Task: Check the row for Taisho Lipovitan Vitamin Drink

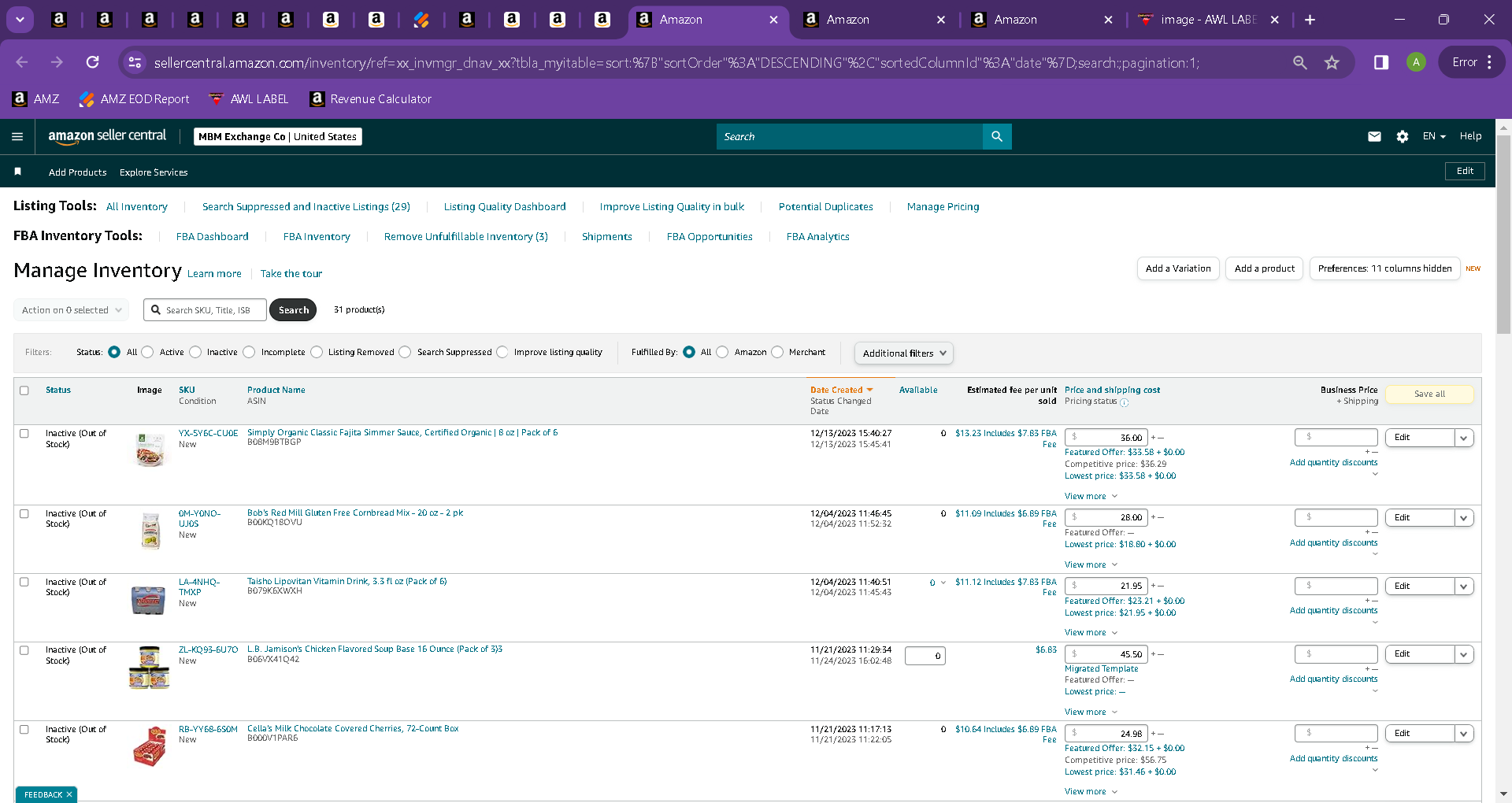Action: [x=24, y=583]
